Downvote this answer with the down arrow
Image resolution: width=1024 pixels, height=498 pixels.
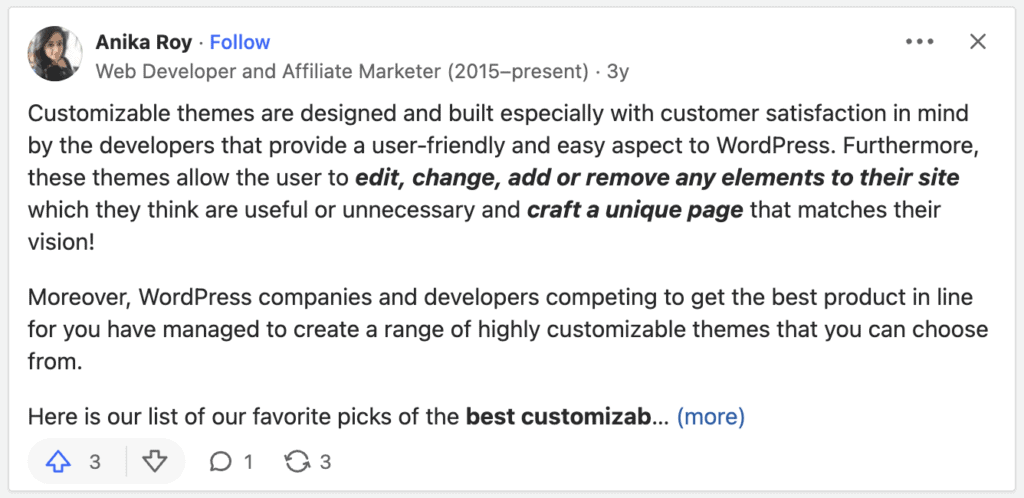154,461
